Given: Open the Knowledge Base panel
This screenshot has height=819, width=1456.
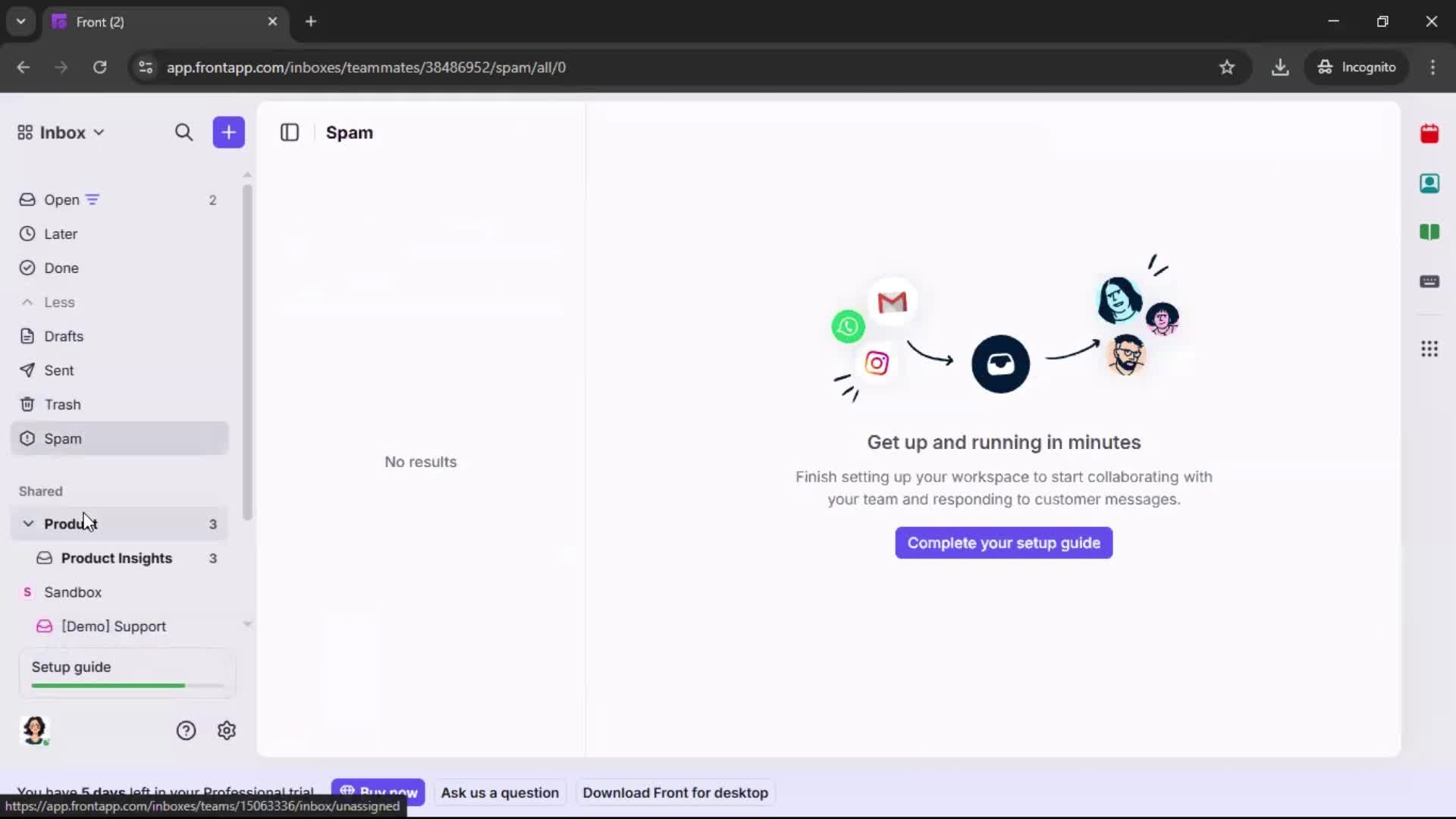Looking at the screenshot, I should 1430,232.
